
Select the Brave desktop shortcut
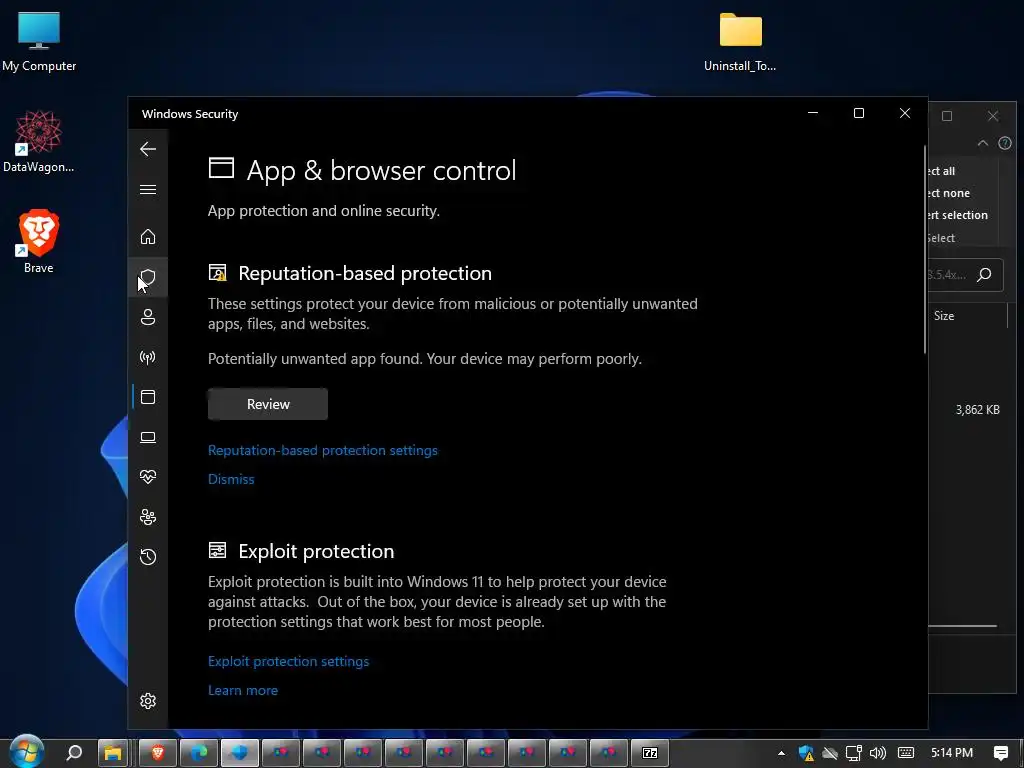pos(39,241)
